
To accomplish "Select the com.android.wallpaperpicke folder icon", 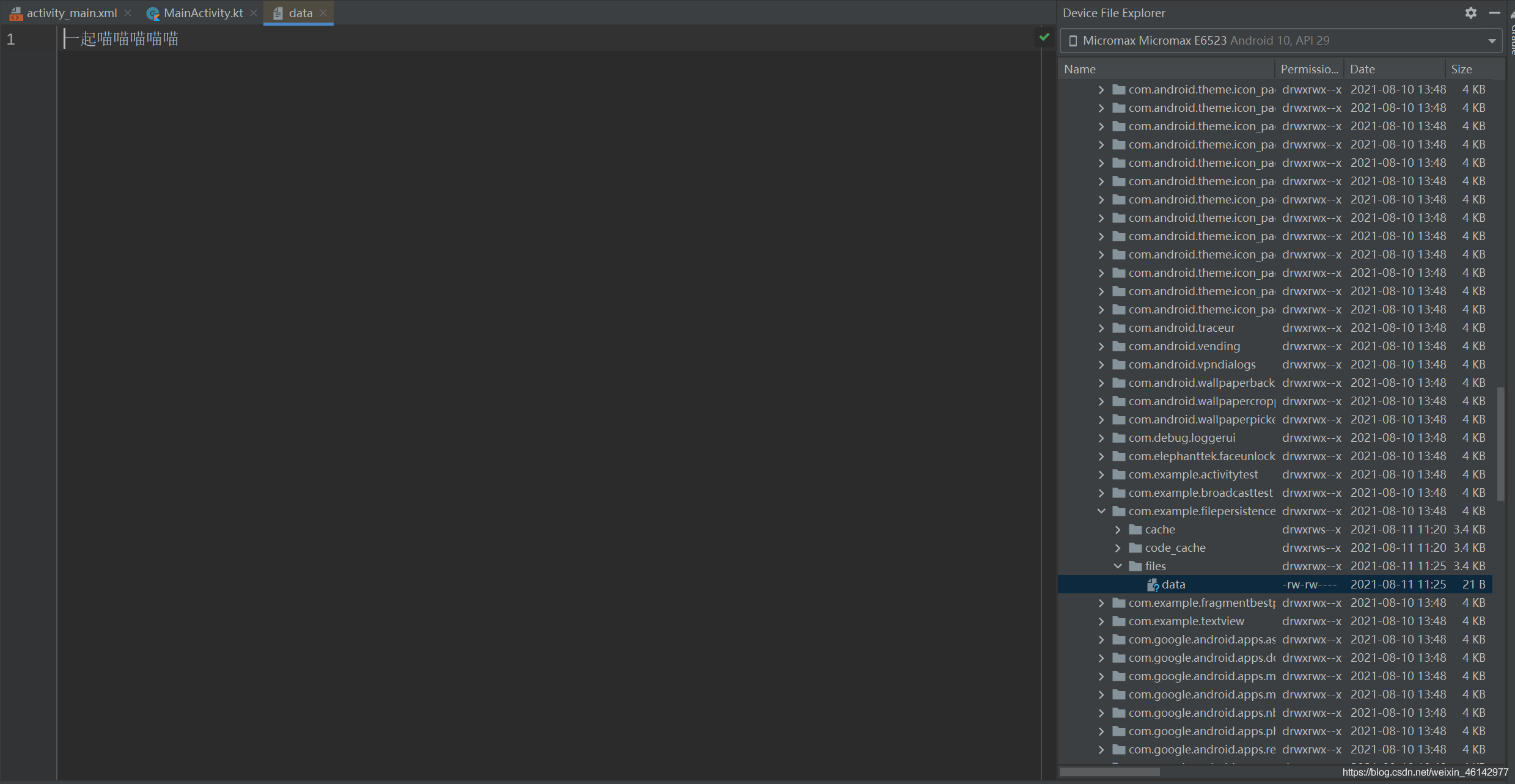I will click(x=1119, y=420).
